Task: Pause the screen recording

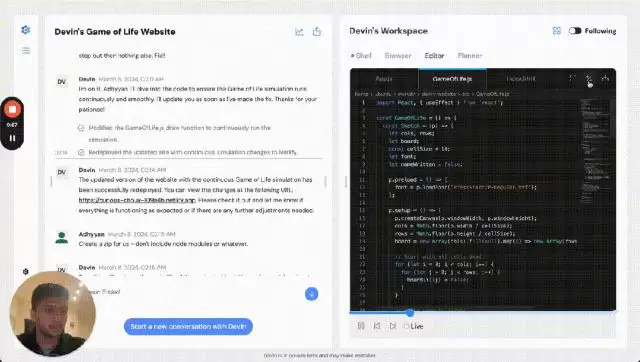Action: tap(12, 138)
